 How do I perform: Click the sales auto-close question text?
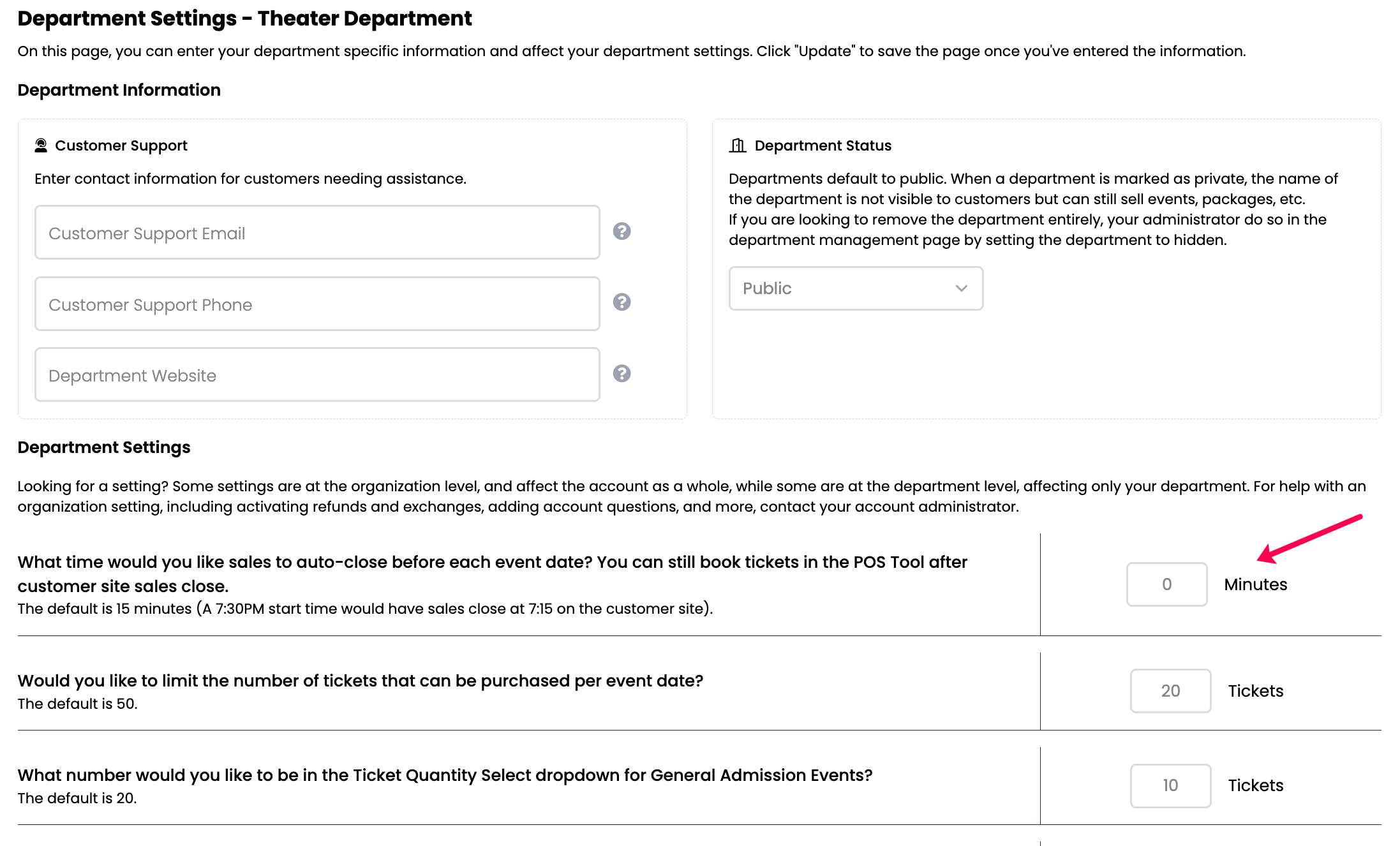pyautogui.click(x=493, y=574)
